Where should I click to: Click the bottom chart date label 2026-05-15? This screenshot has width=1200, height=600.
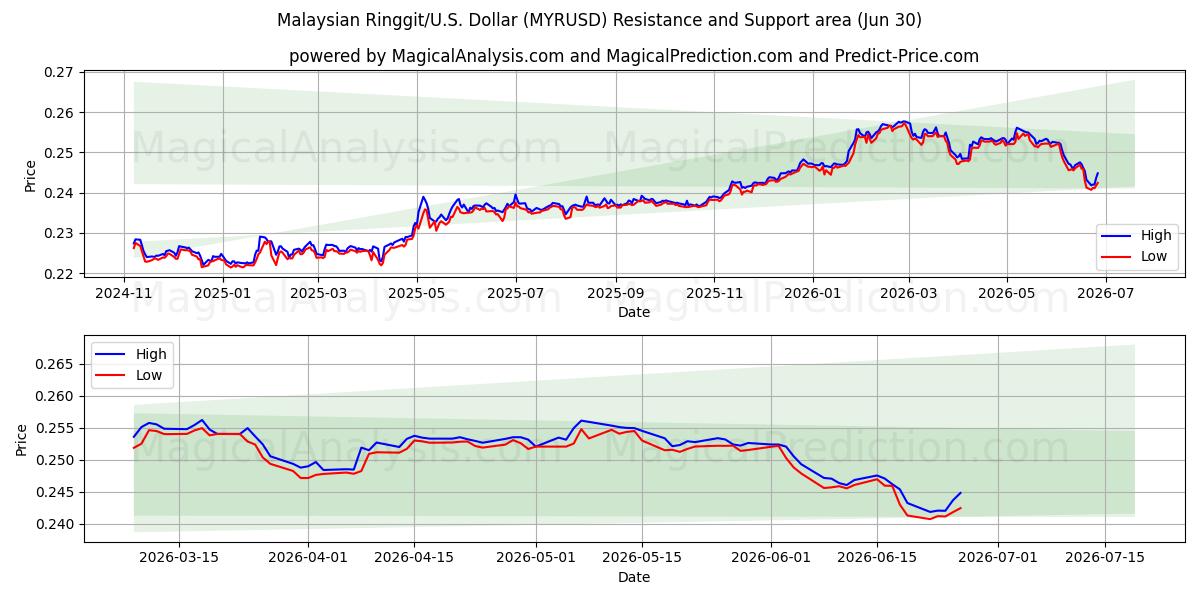(641, 558)
